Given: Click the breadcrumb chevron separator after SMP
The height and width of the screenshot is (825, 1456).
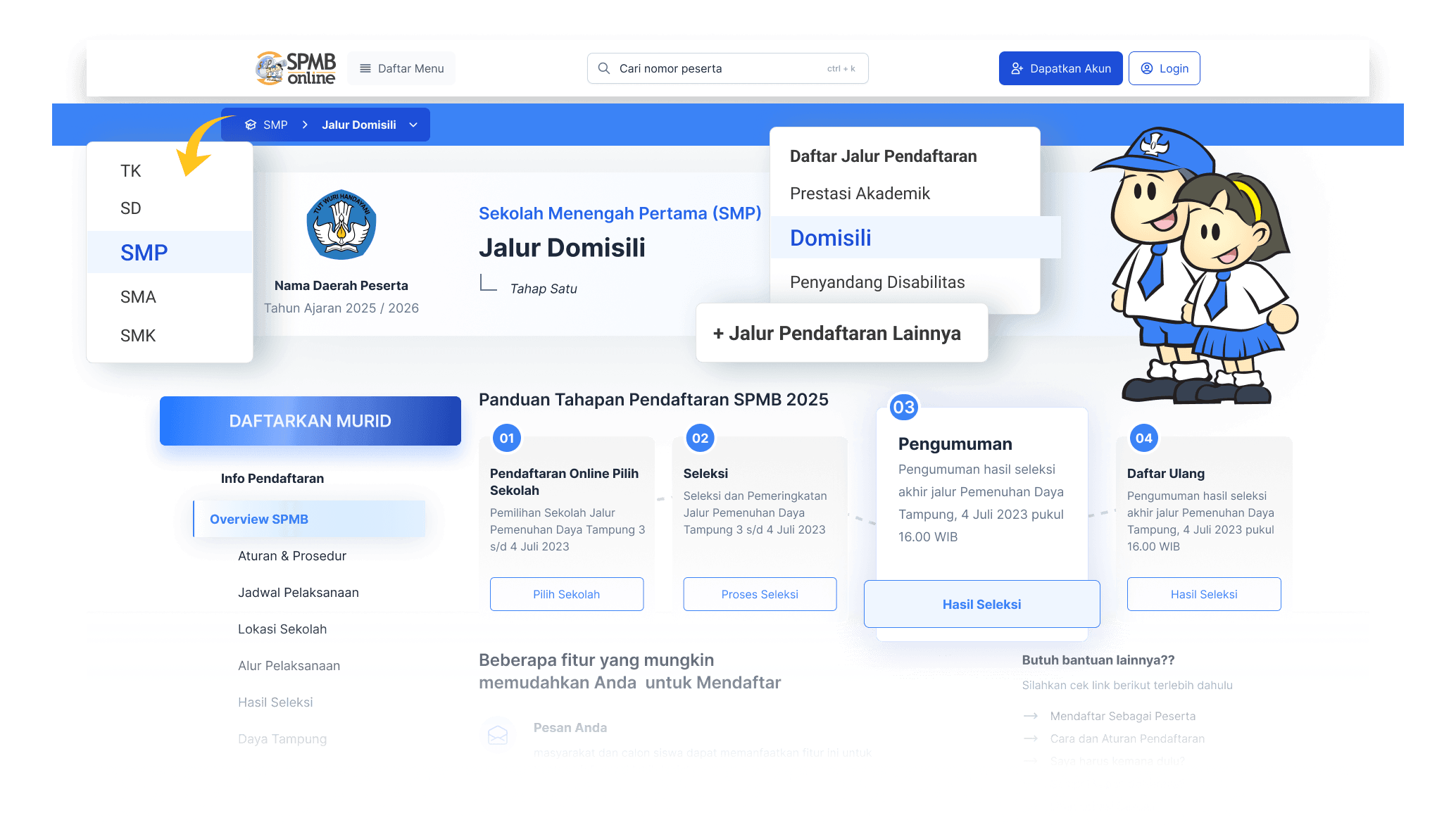Looking at the screenshot, I should pos(305,125).
